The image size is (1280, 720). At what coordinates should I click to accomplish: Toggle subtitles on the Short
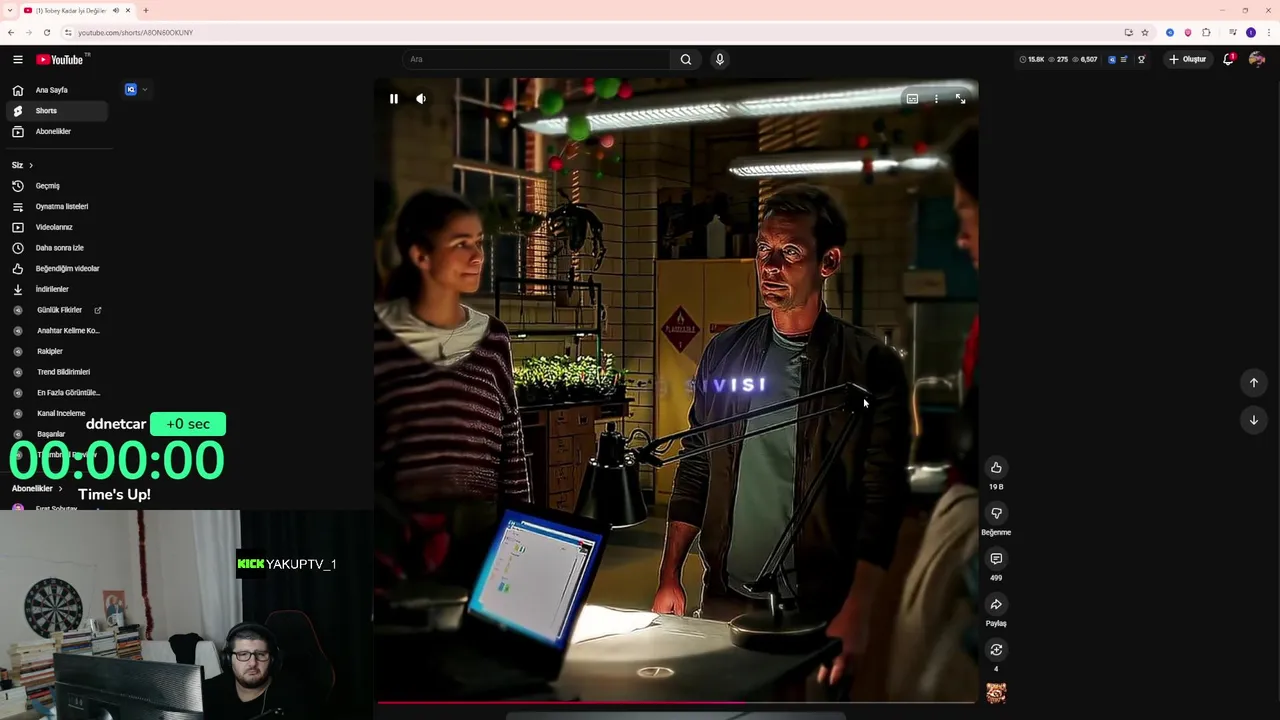[912, 99]
